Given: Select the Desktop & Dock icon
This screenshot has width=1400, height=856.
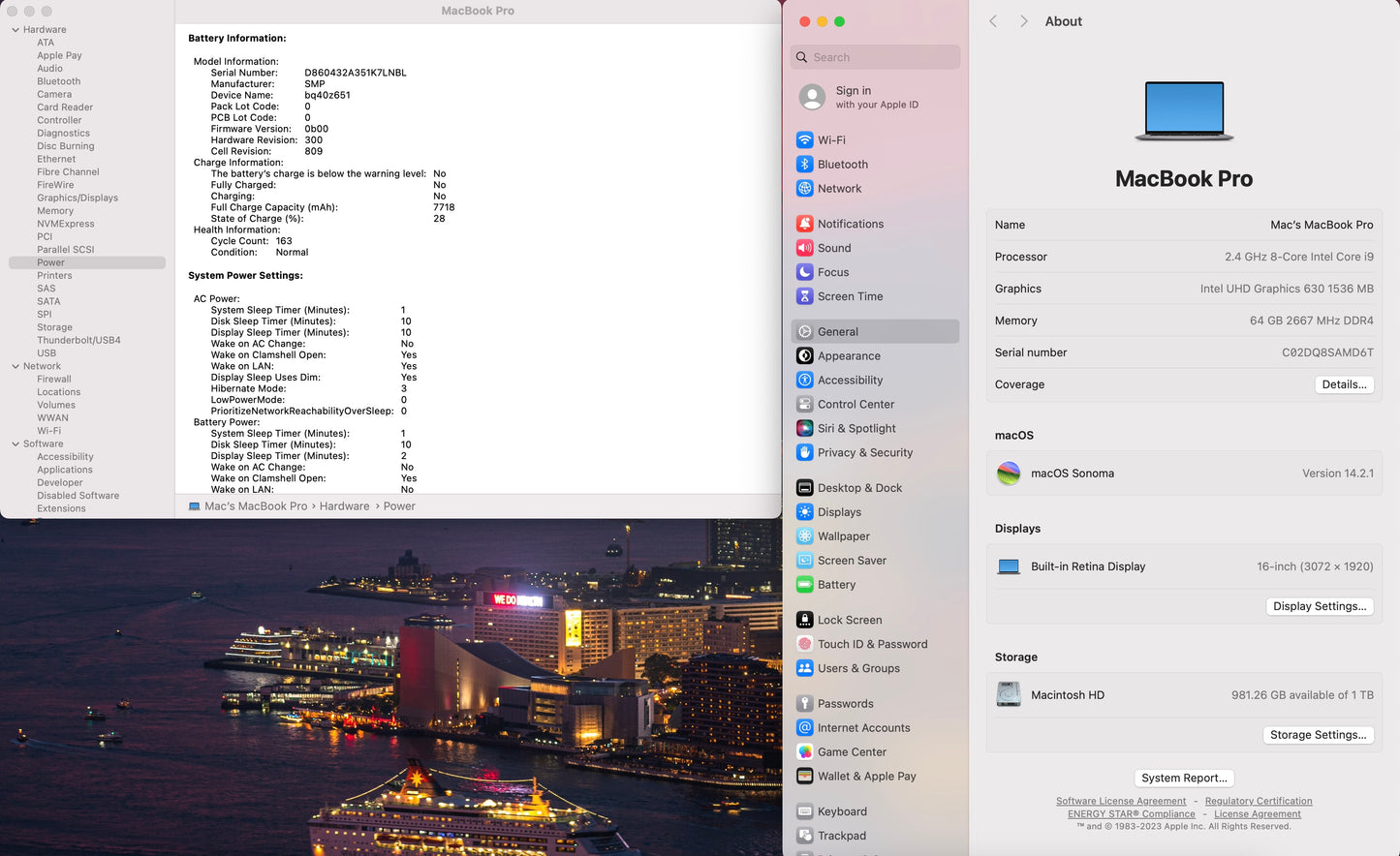Looking at the screenshot, I should pyautogui.click(x=804, y=488).
